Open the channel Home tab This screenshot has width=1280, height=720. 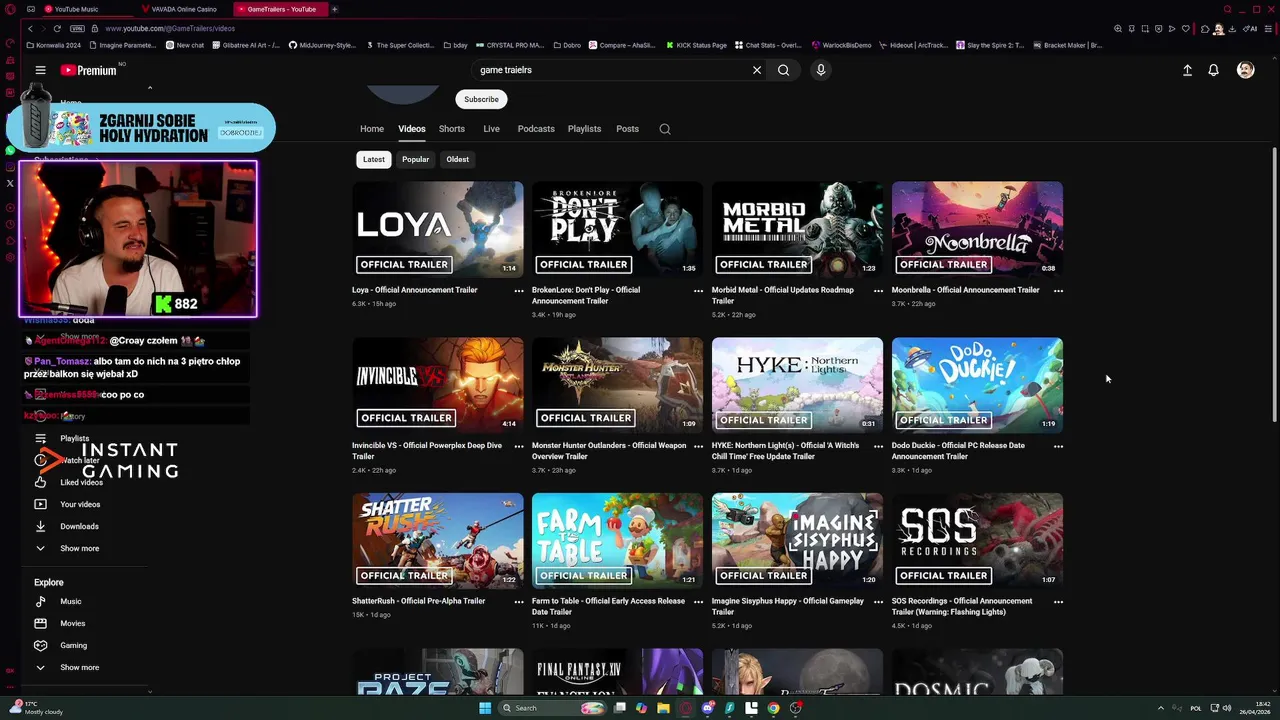(372, 129)
